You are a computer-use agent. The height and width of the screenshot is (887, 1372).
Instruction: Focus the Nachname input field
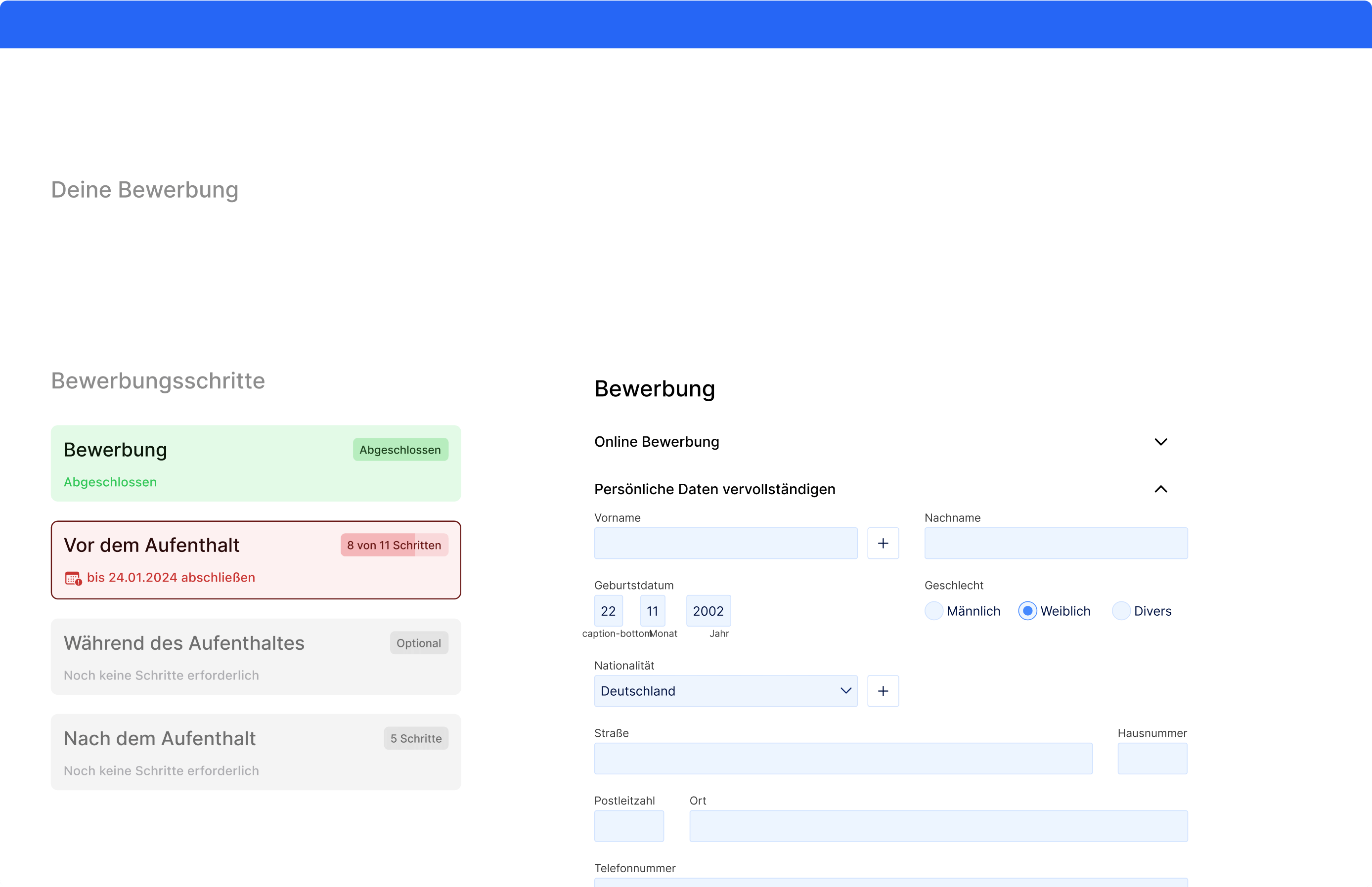click(x=1056, y=543)
